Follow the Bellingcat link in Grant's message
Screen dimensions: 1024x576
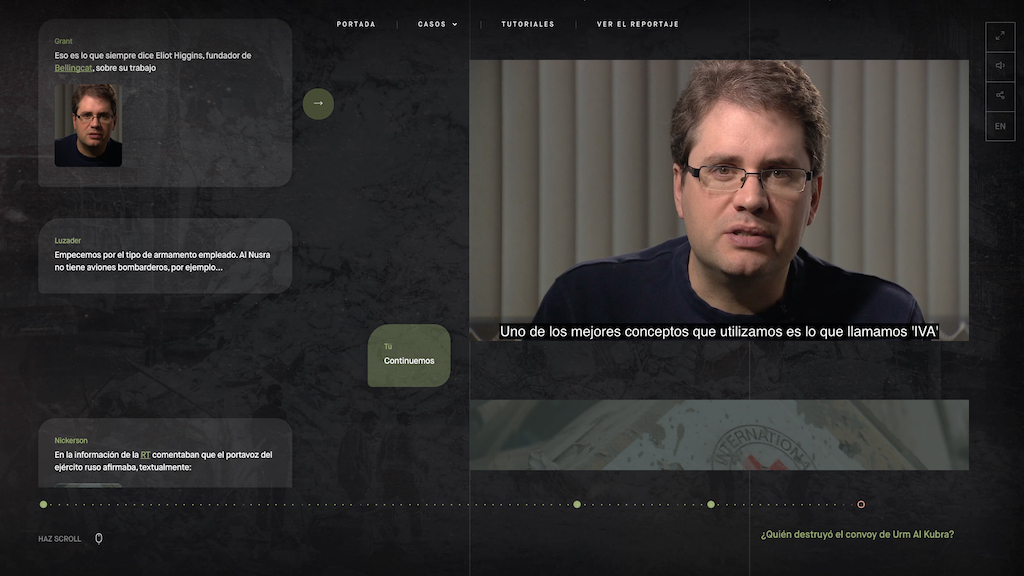(x=73, y=68)
